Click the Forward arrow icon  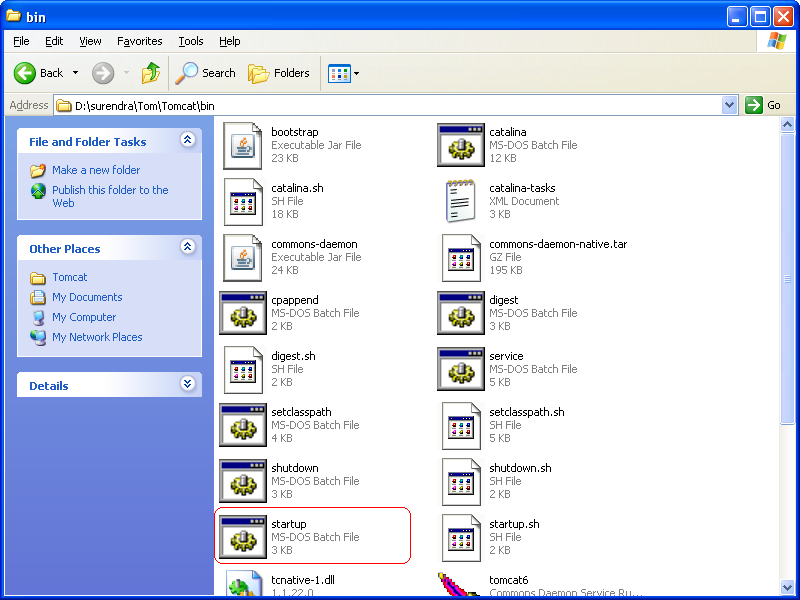pos(103,73)
